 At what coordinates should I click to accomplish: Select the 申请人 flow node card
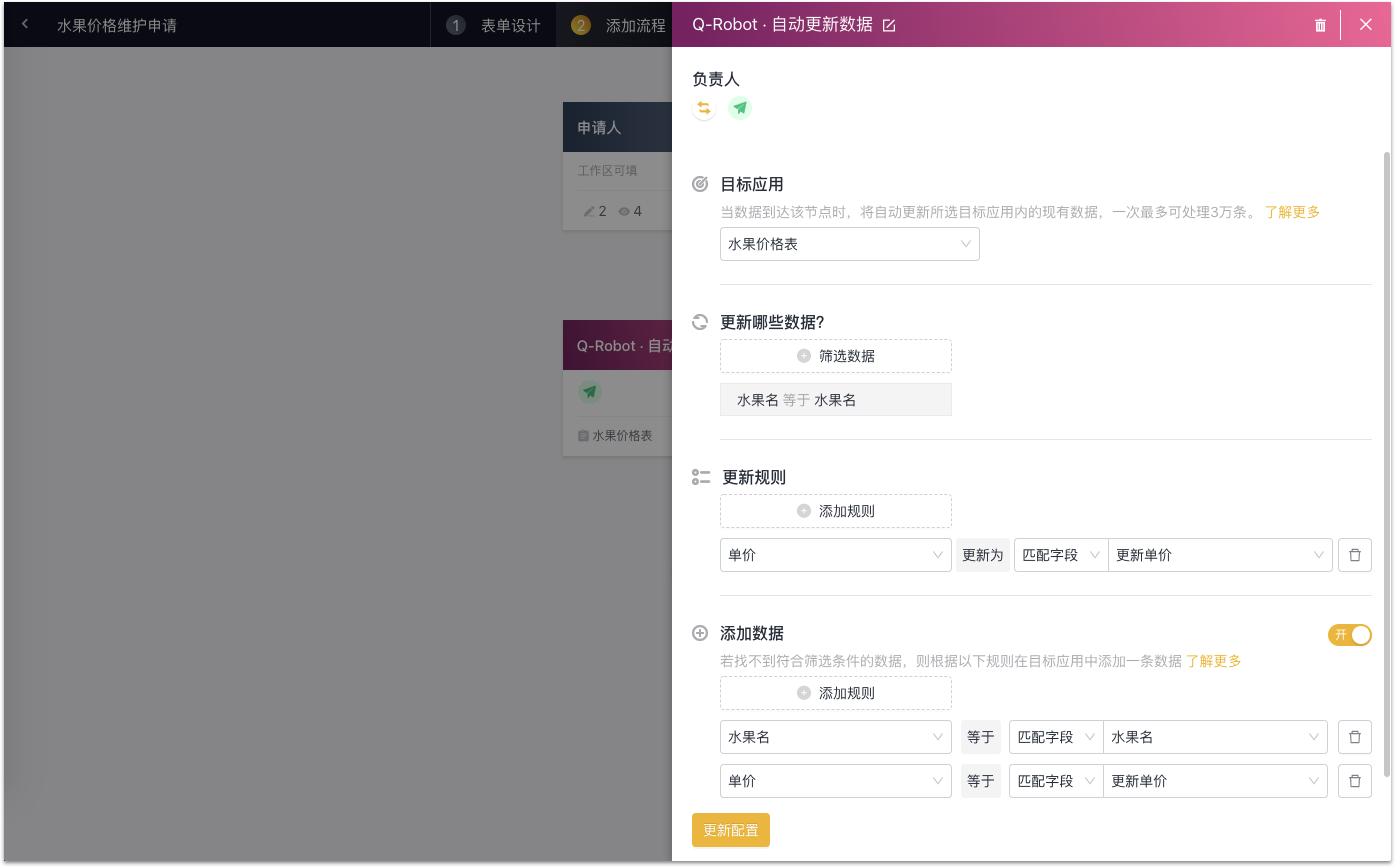(x=617, y=166)
